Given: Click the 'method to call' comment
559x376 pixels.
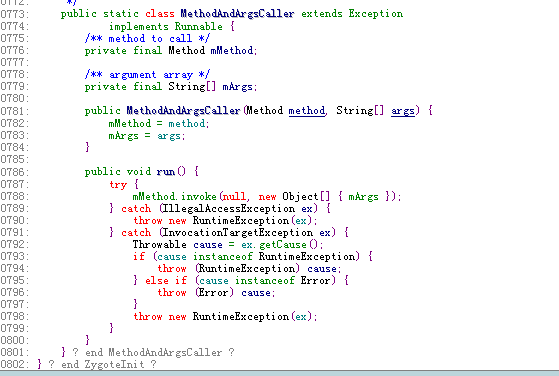Looking at the screenshot, I should (x=148, y=38).
